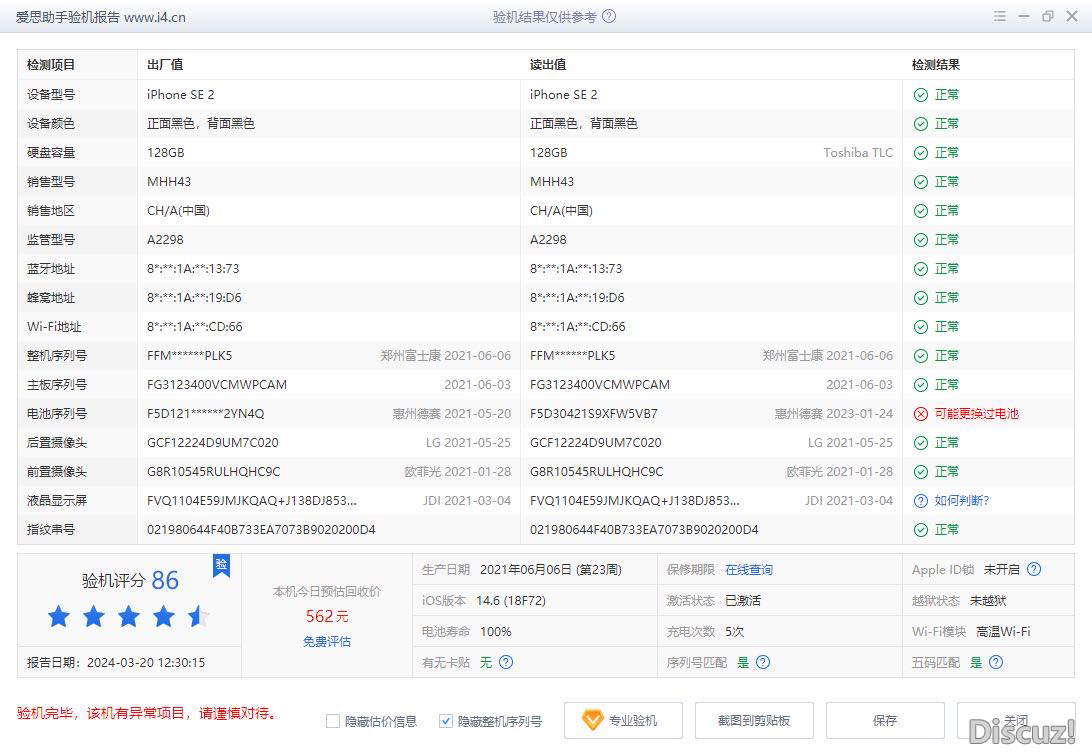The height and width of the screenshot is (756, 1092).
Task: Click the 截图到剪贴板 button
Action: (x=754, y=720)
